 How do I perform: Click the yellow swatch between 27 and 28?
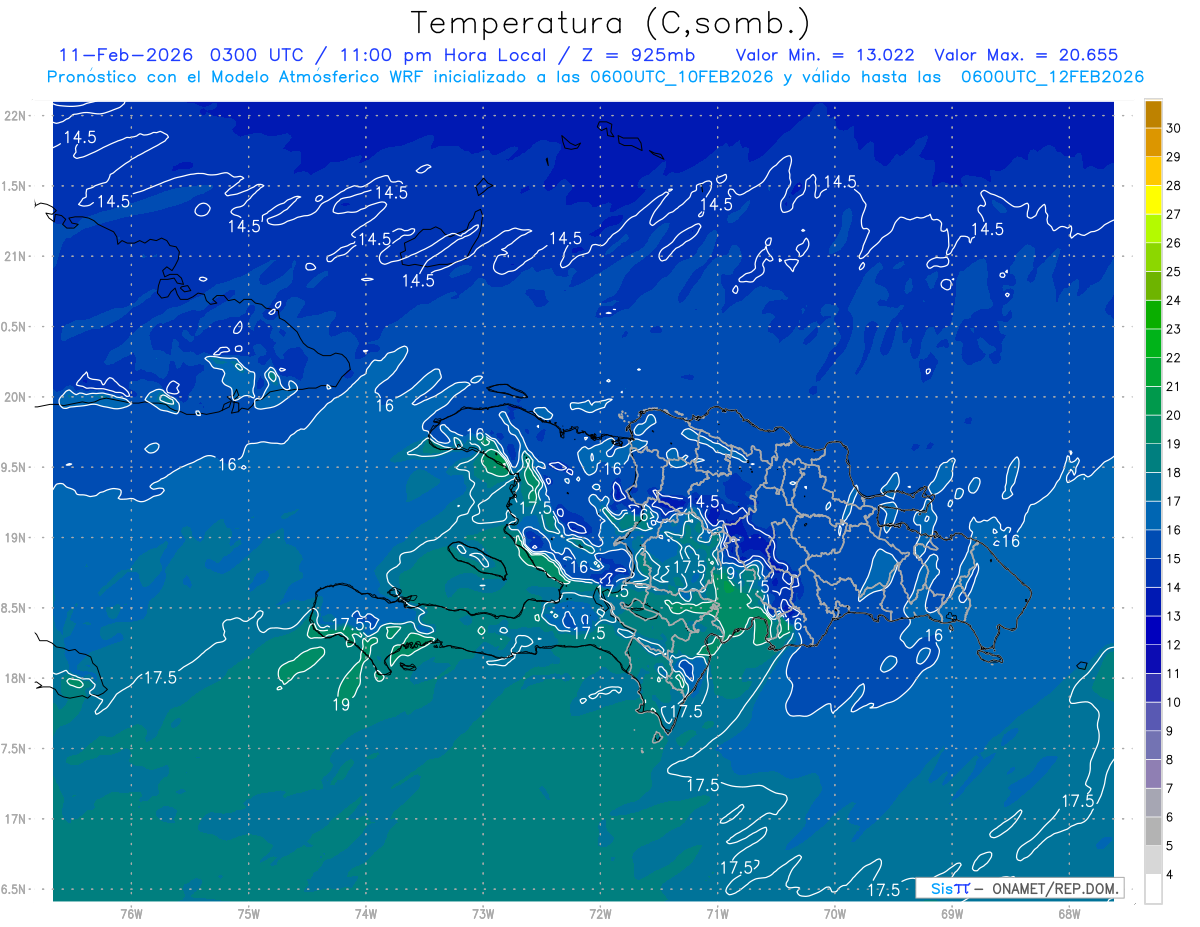[1153, 201]
